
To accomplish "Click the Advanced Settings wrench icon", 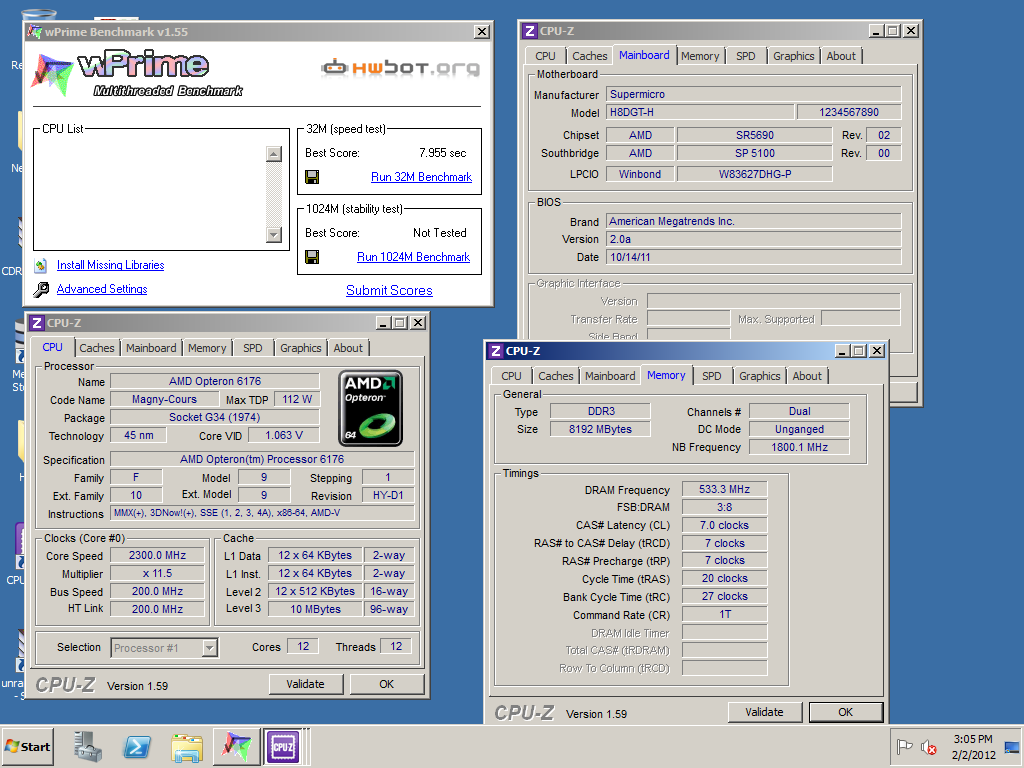I will coord(41,289).
